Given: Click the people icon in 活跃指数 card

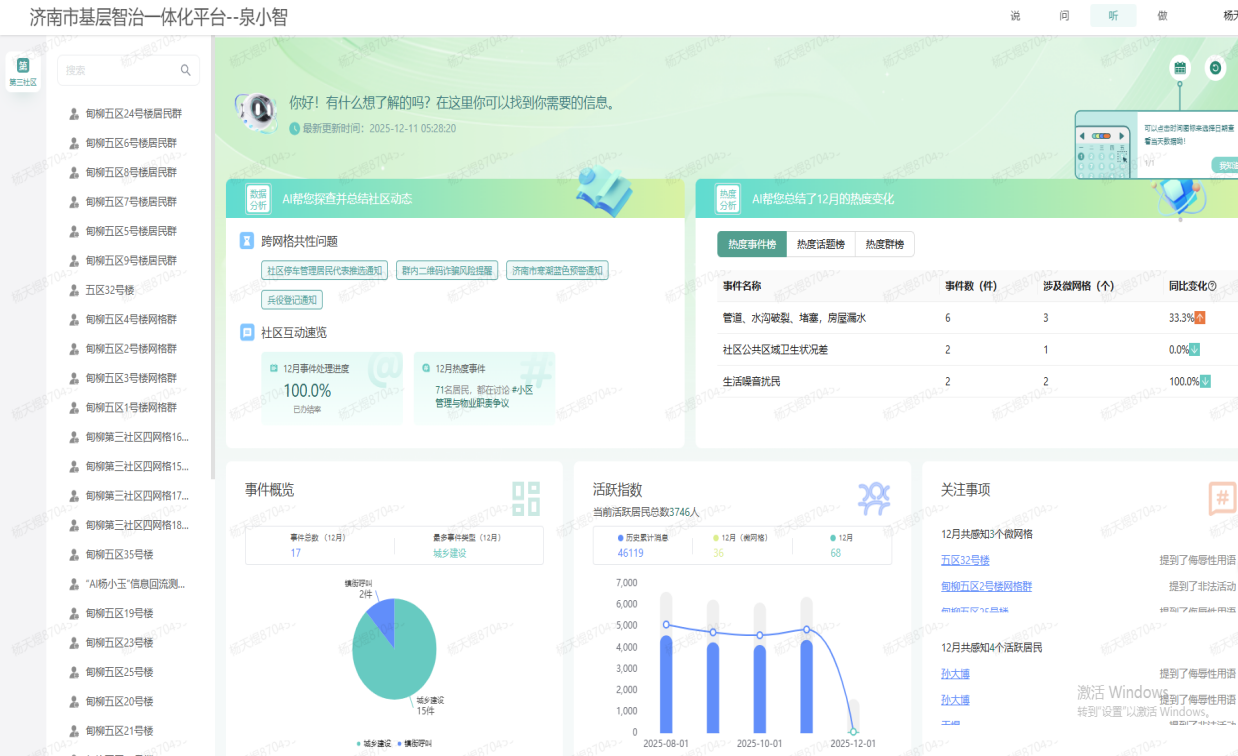Looking at the screenshot, I should click(873, 498).
